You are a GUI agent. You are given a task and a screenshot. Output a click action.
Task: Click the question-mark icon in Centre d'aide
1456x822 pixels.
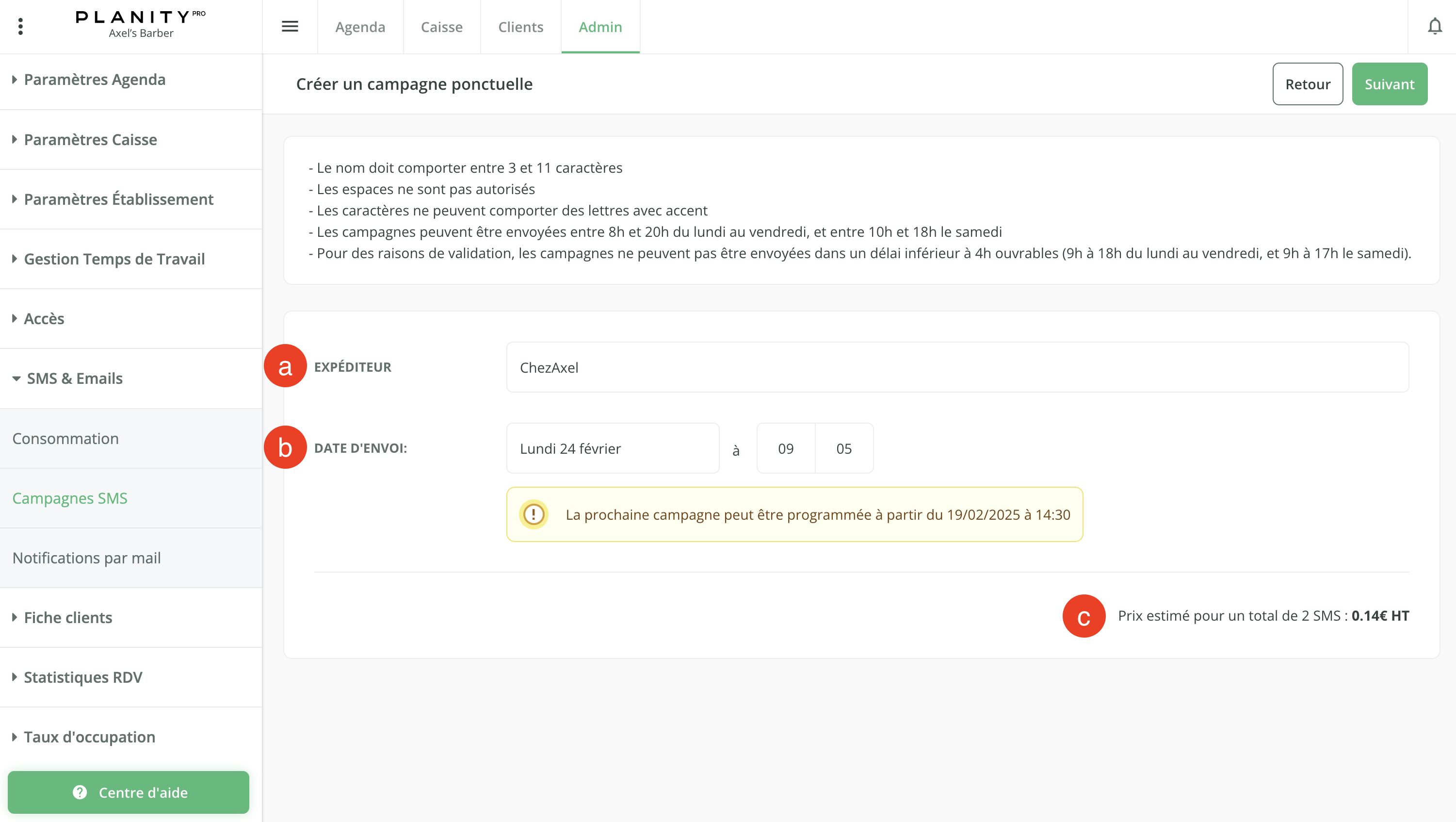(x=79, y=792)
